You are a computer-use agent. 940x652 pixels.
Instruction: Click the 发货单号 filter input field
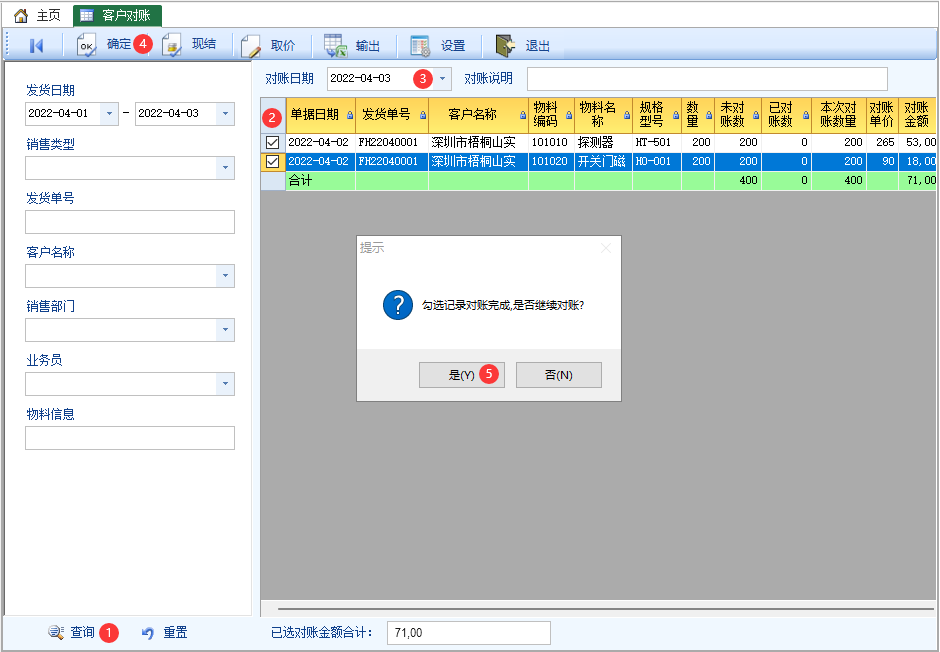(x=130, y=222)
